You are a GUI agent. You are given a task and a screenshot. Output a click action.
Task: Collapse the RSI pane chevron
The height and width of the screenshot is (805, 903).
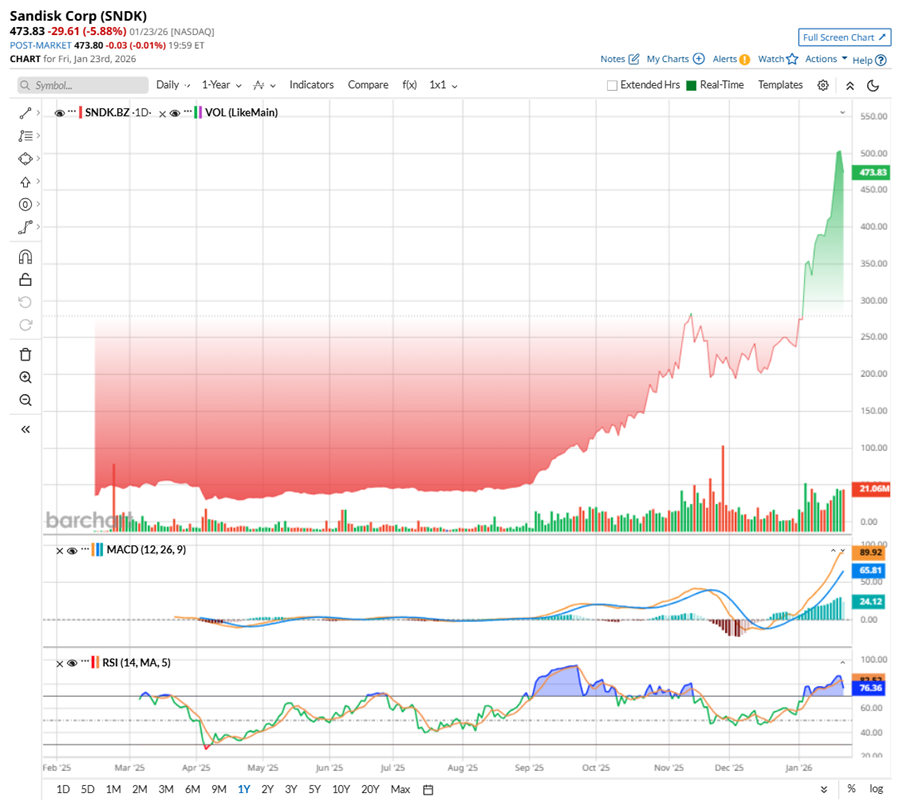coord(843,663)
